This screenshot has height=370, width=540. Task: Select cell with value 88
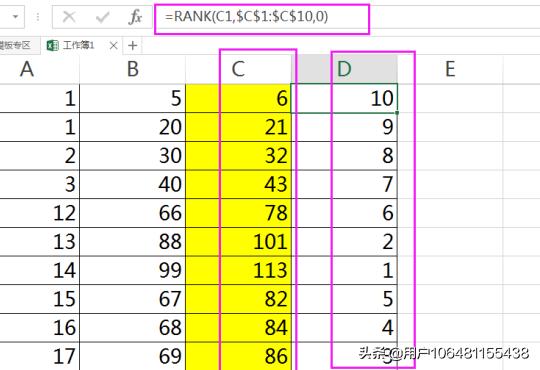coord(133,241)
